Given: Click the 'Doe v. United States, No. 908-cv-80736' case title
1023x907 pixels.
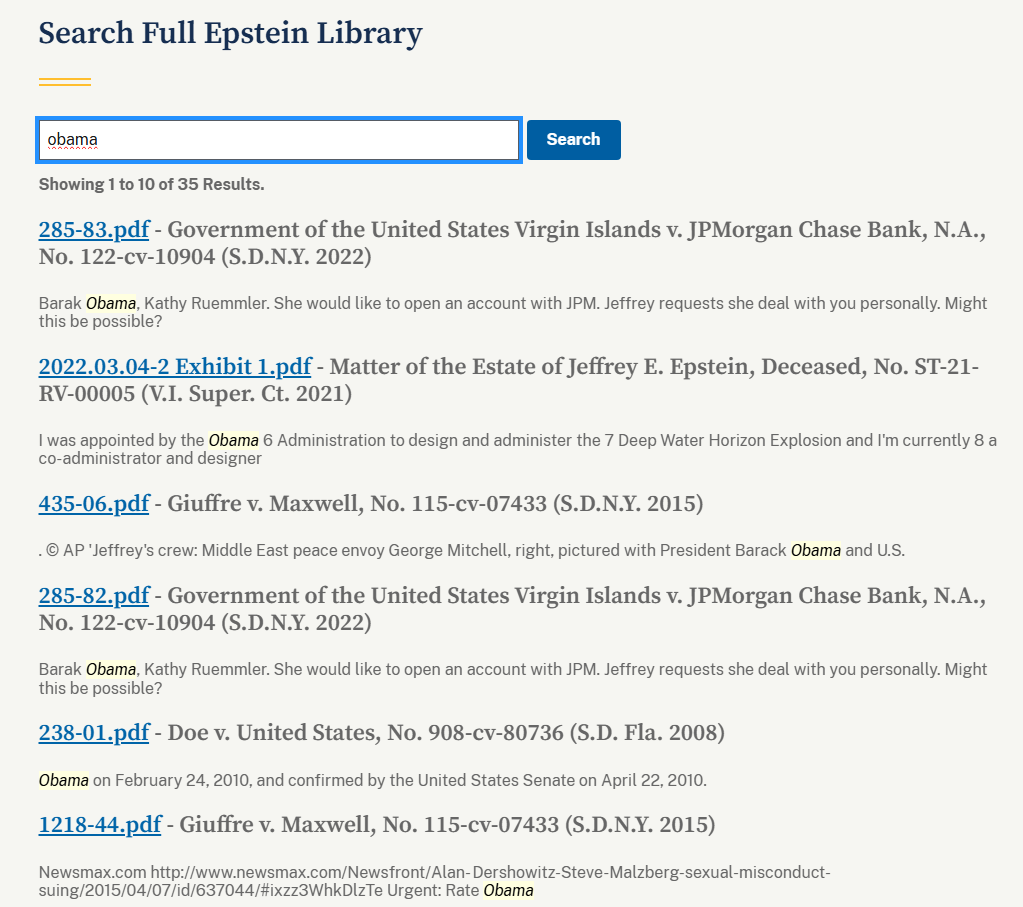Looking at the screenshot, I should click(446, 733).
